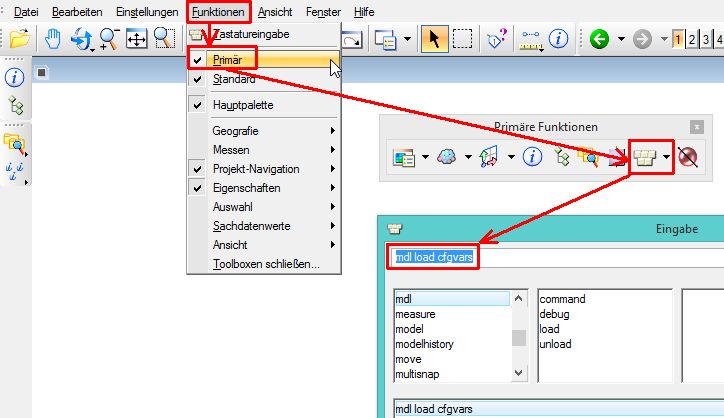Open dropdown next to gray forward arrow

tap(664, 39)
